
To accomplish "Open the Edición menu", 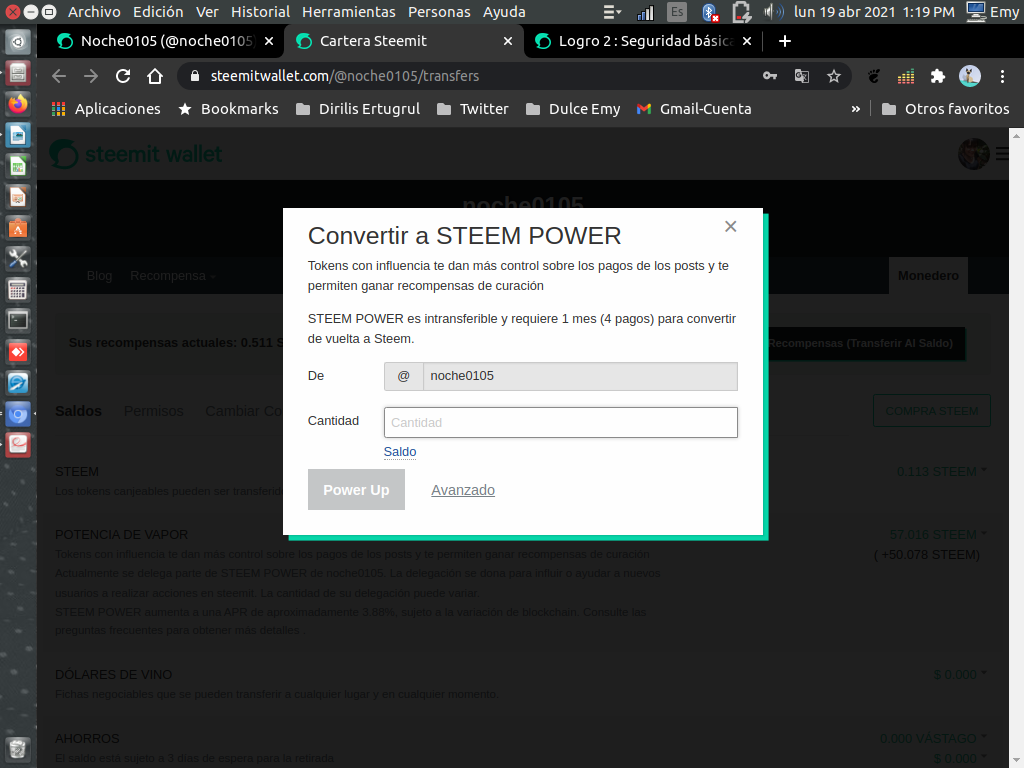I will 158,12.
